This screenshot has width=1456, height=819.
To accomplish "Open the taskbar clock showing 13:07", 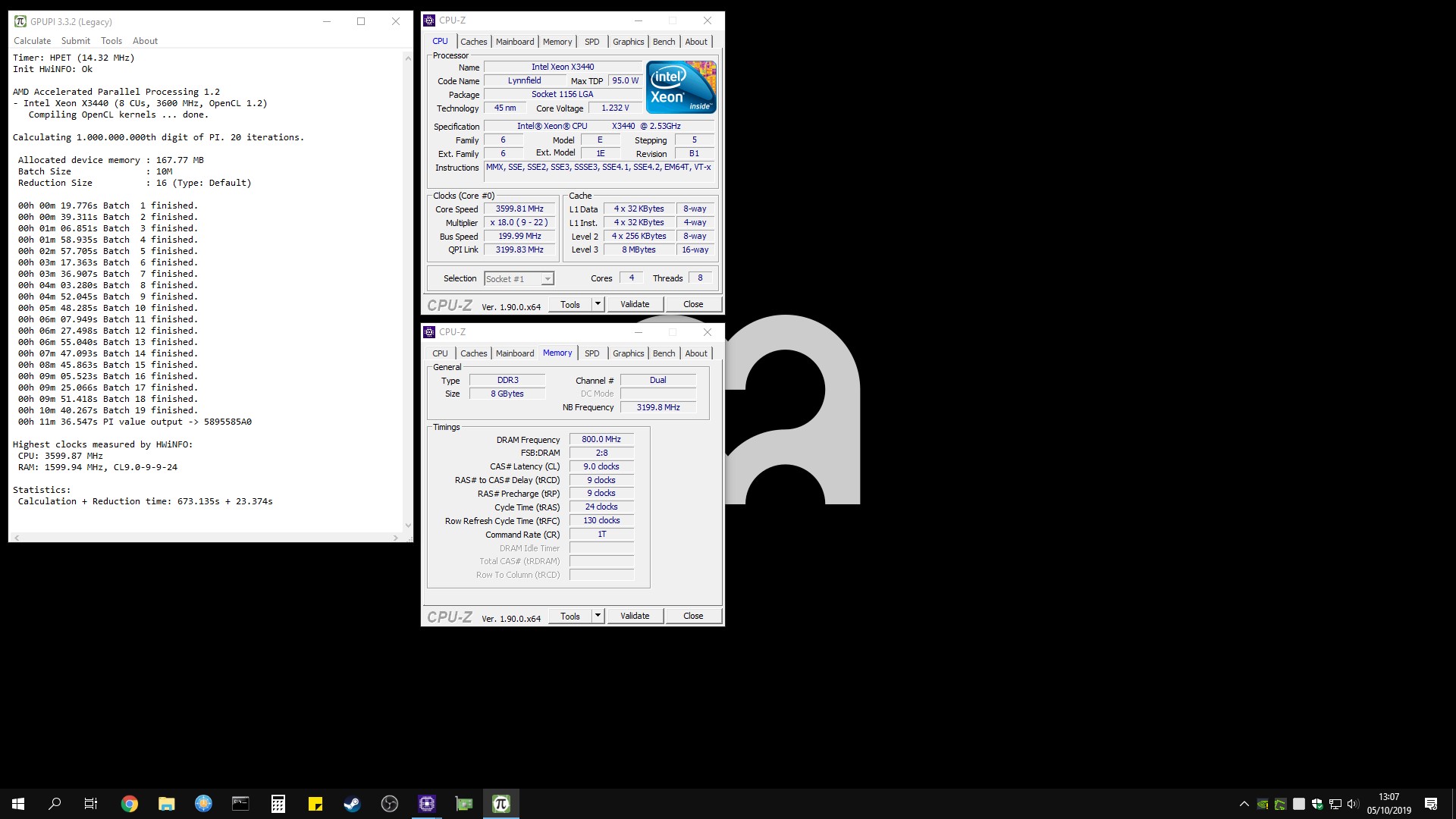I will pos(1389,804).
